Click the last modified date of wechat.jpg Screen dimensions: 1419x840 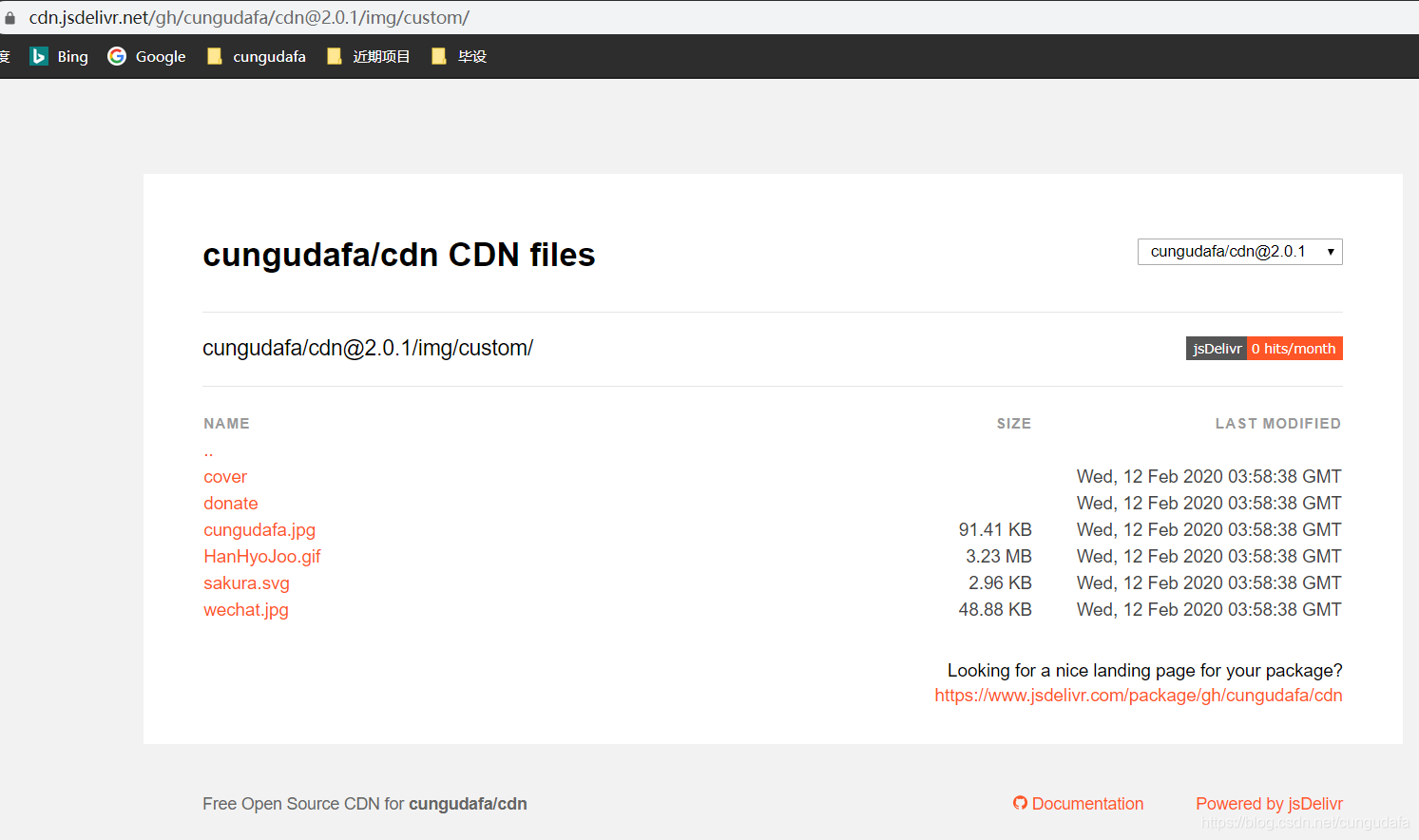[x=1209, y=610]
